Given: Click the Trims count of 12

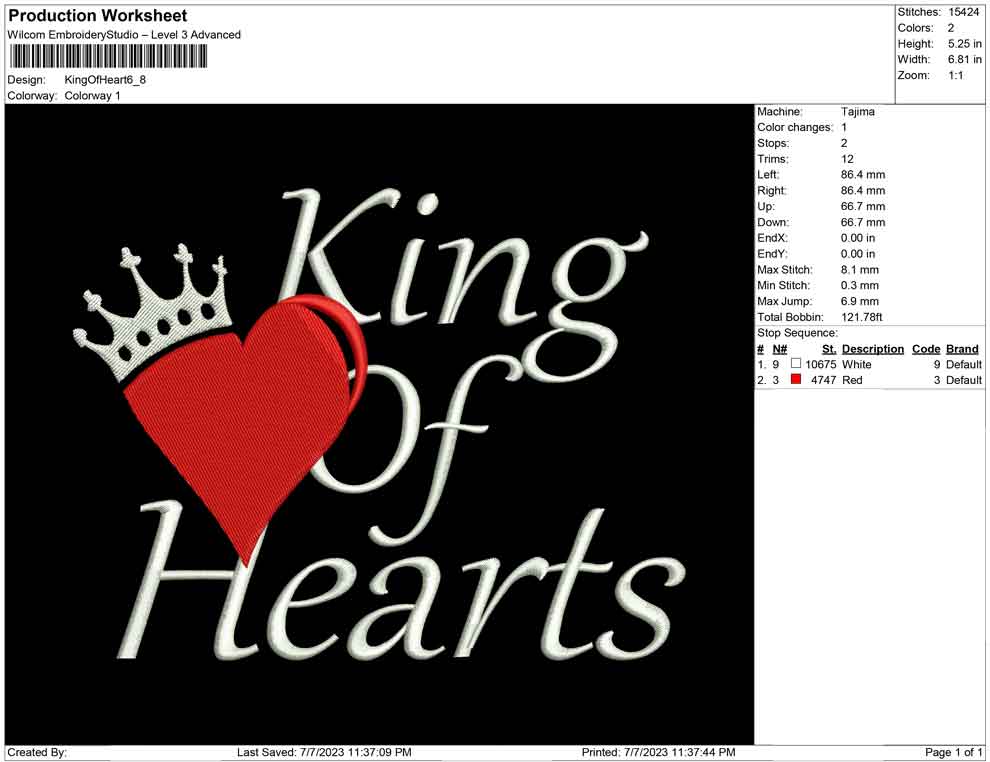Looking at the screenshot, I should (846, 158).
